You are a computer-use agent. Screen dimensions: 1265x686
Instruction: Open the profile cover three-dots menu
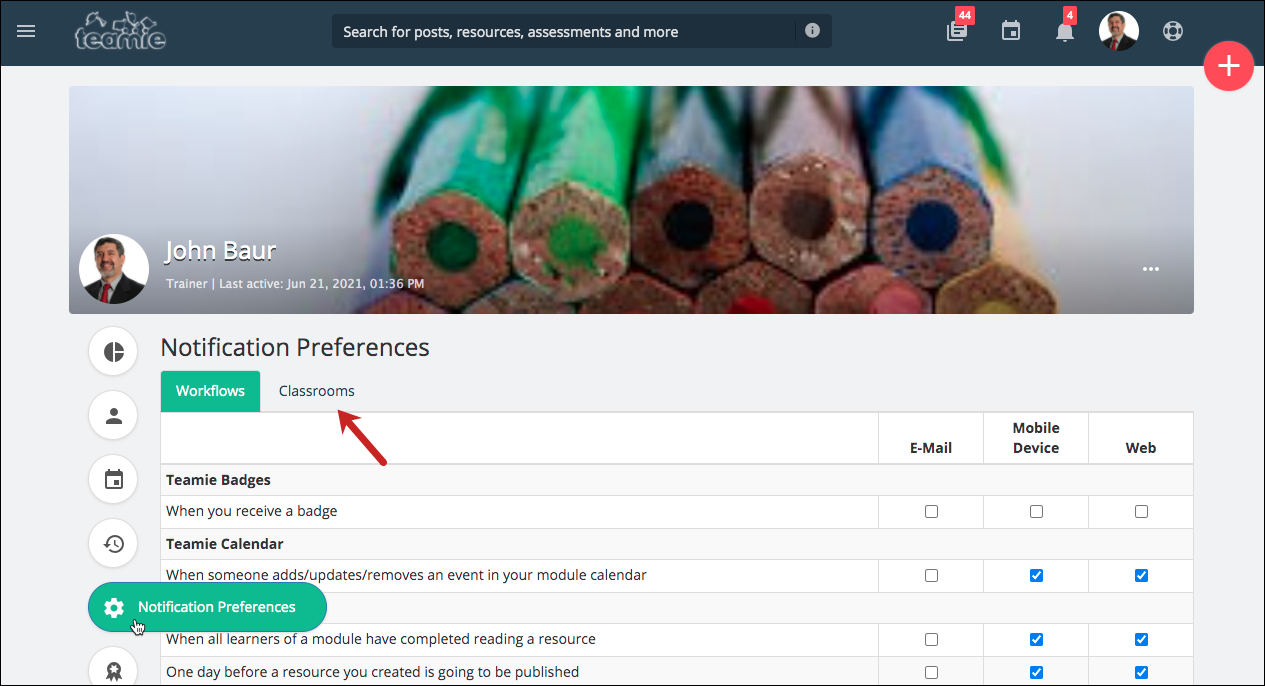tap(1151, 269)
